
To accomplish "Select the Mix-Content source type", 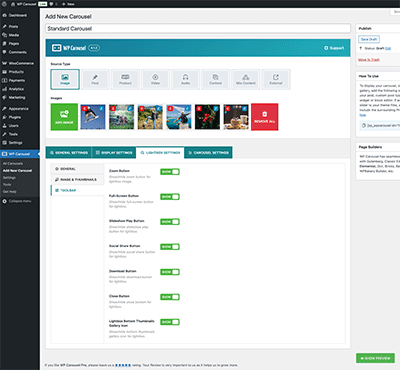I will pos(246,79).
